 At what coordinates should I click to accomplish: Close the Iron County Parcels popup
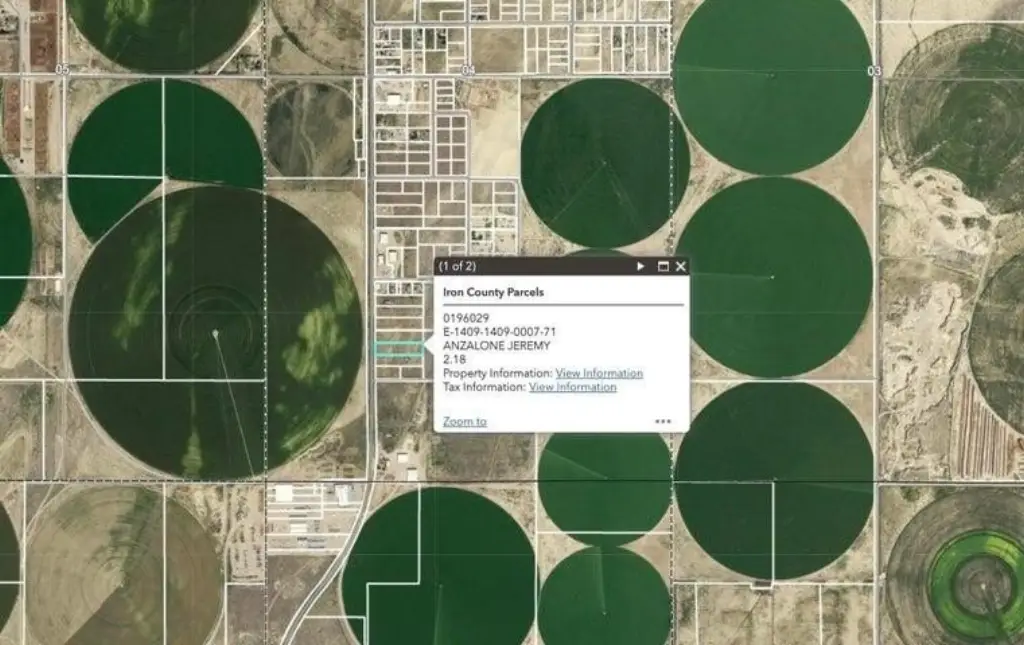tap(681, 267)
